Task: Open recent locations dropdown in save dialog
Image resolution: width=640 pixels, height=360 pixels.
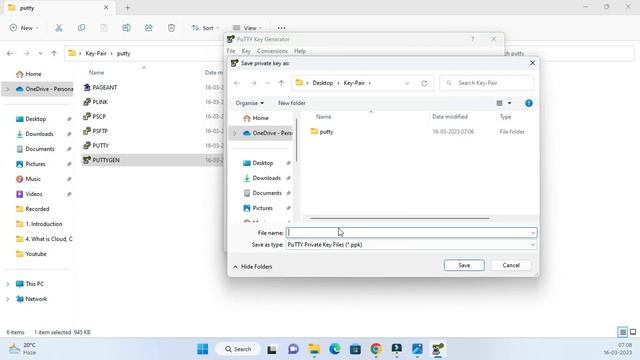Action: [267, 83]
